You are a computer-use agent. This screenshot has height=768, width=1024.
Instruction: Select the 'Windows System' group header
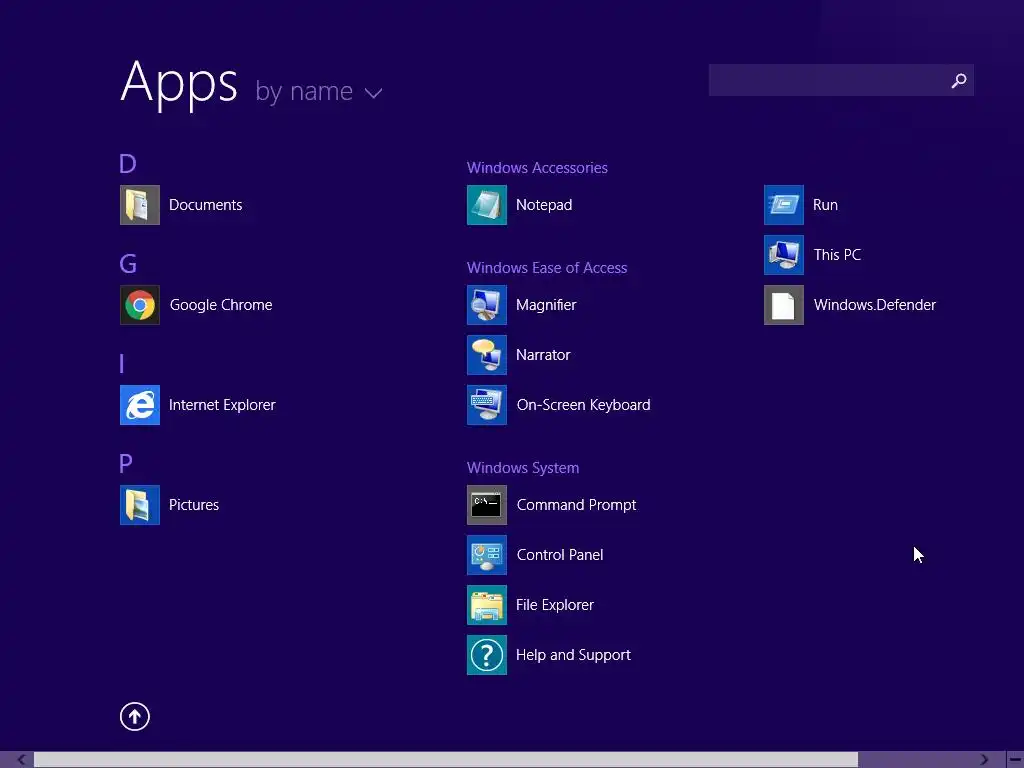click(x=522, y=468)
